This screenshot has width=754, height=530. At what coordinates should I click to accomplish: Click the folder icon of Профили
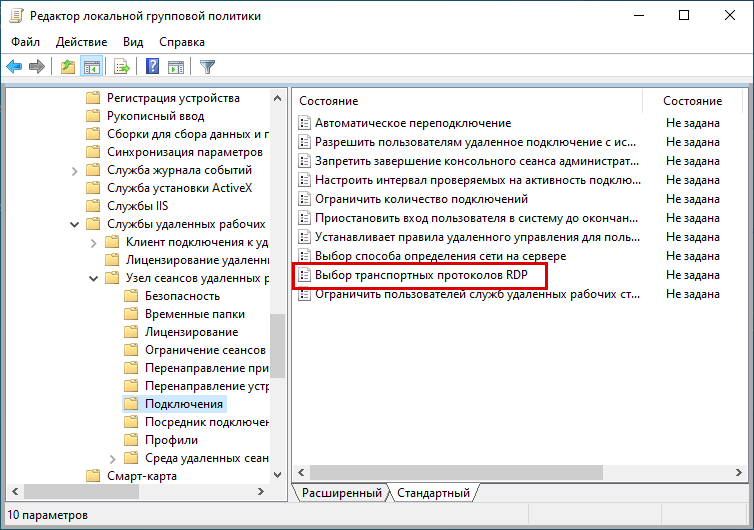[131, 440]
